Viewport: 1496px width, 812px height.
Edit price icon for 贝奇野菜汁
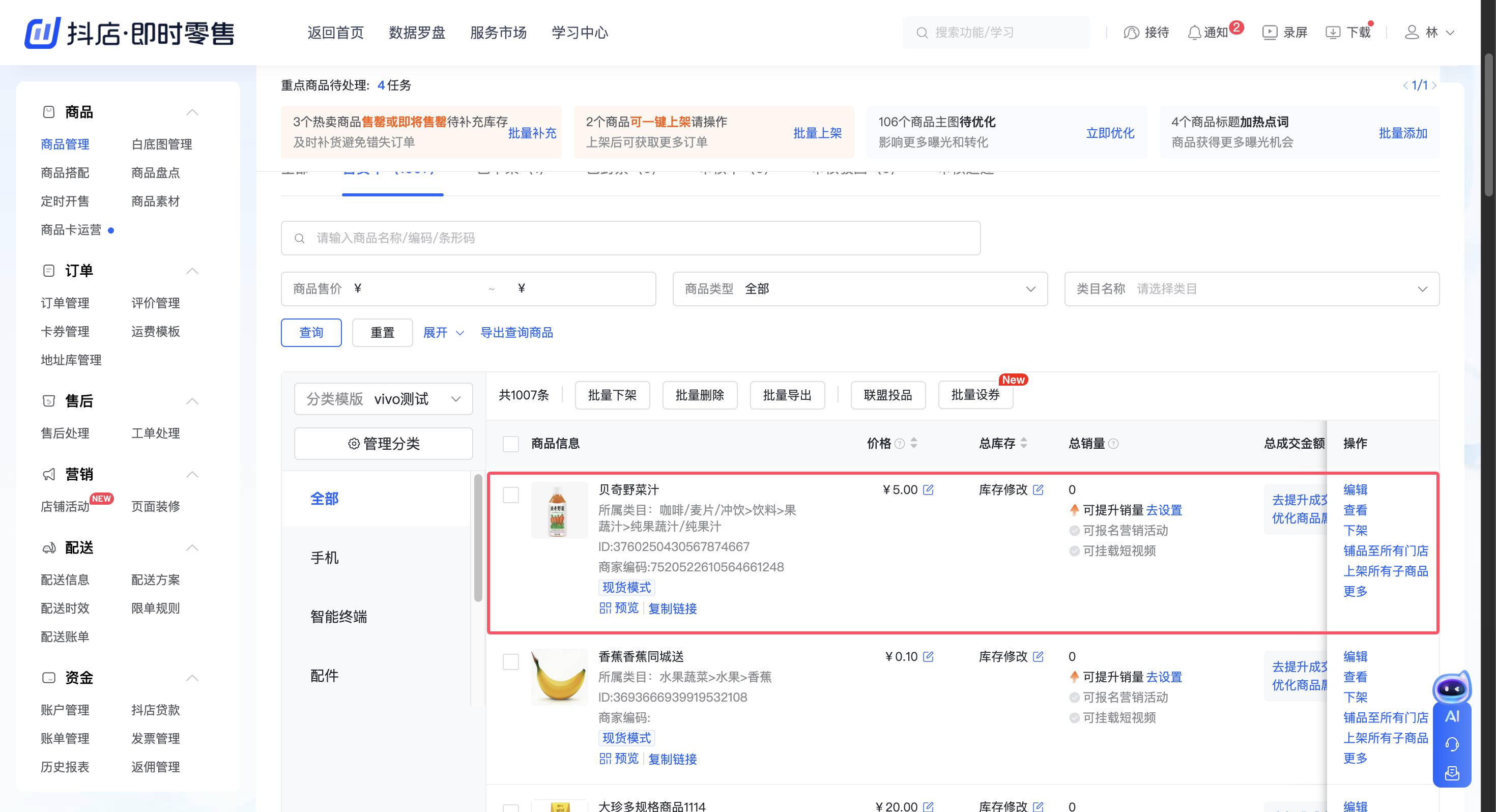(928, 489)
